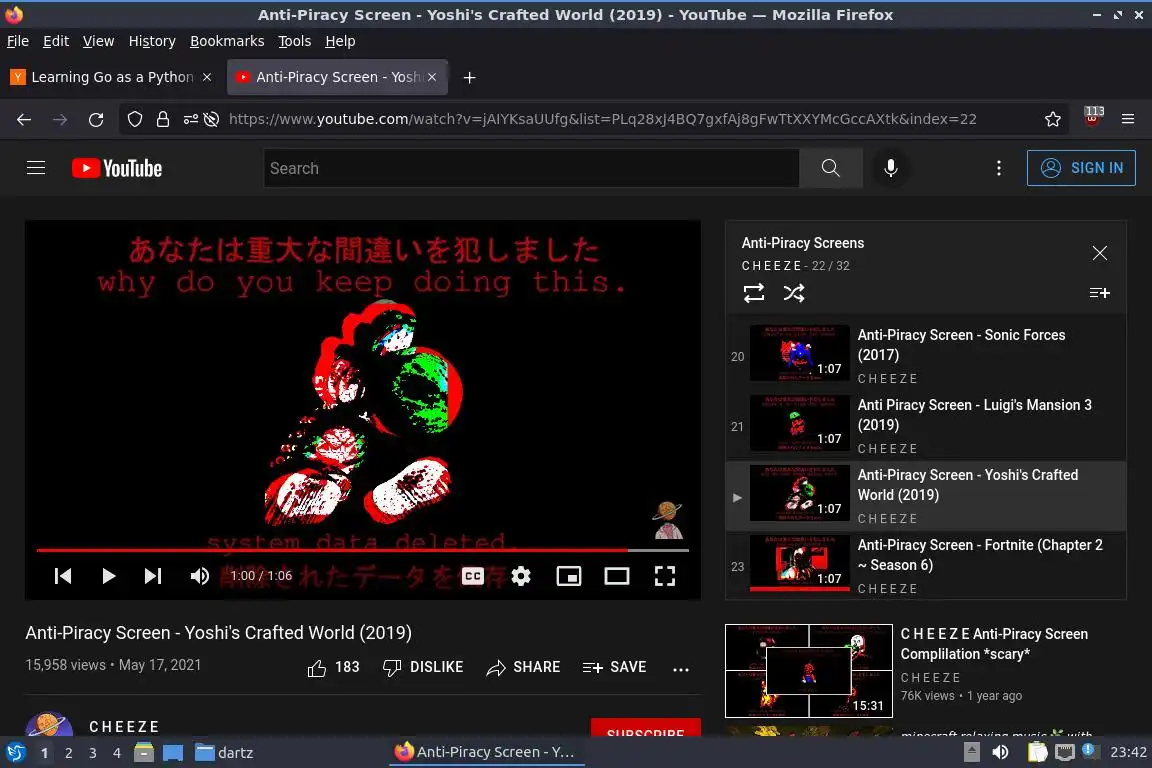Open the player settings gear
1152x768 pixels.
coord(521,576)
